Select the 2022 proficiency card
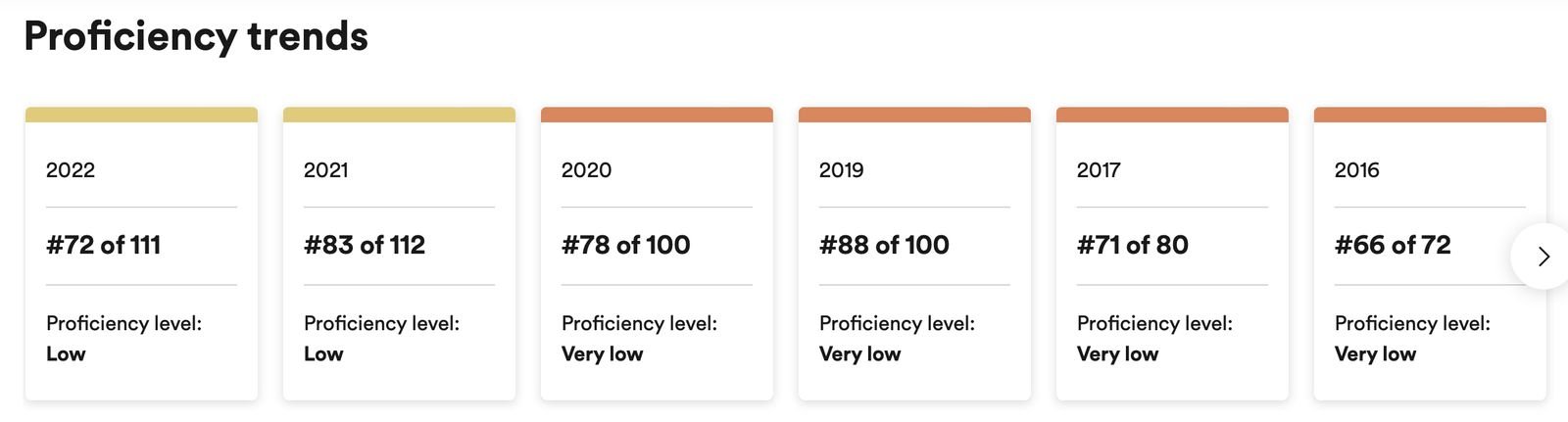 tap(141, 254)
